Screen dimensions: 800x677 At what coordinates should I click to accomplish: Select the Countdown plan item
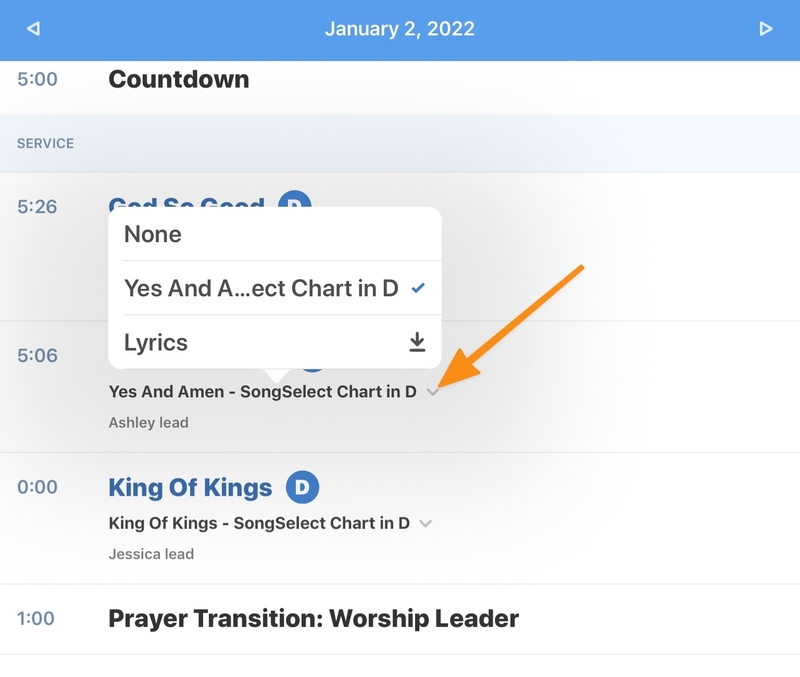[179, 79]
